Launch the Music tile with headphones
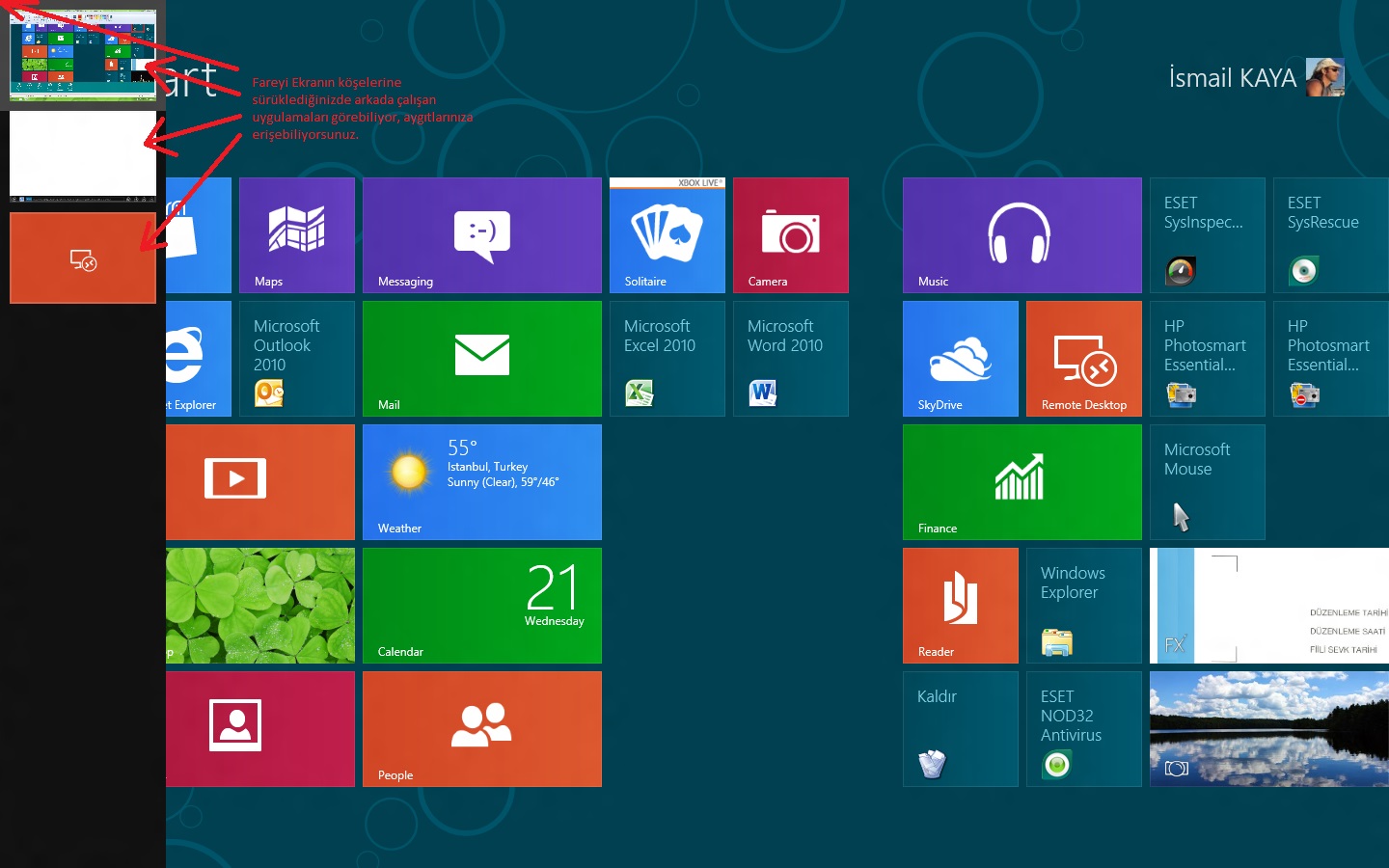 coord(1022,235)
